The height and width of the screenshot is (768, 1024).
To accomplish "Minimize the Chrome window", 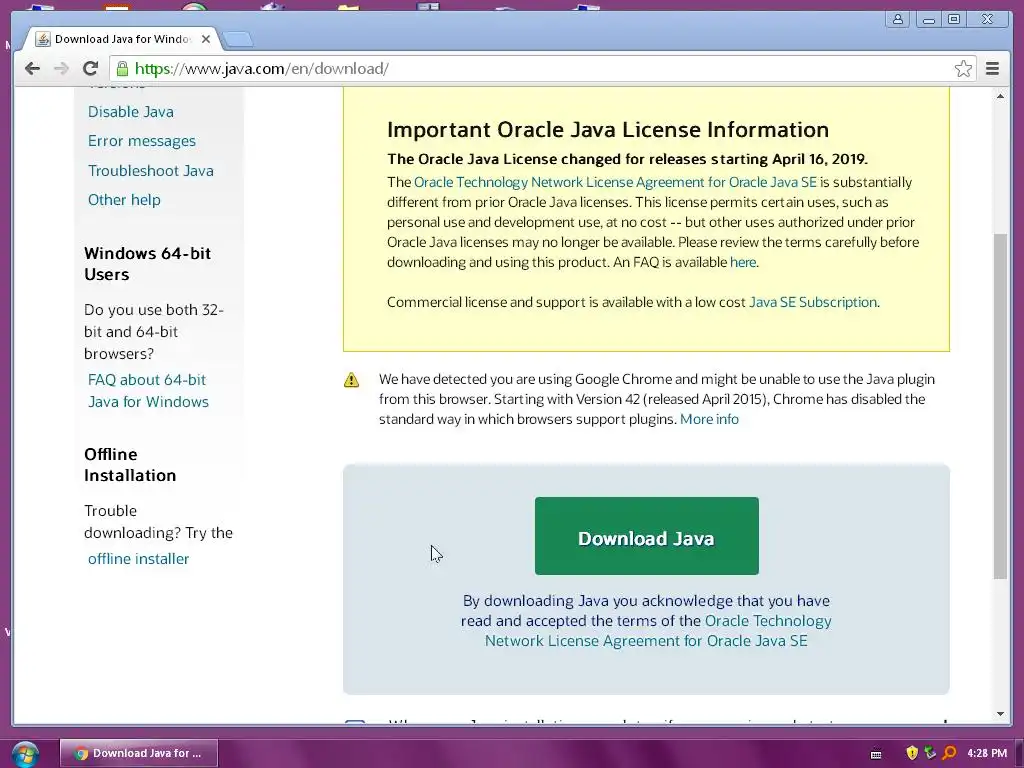I will coord(928,20).
